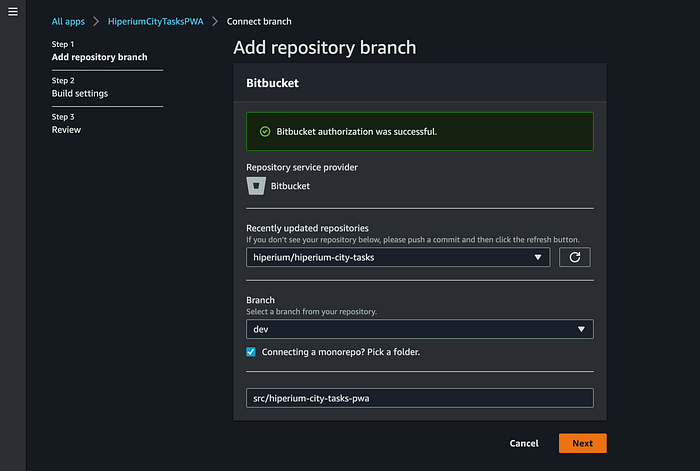The width and height of the screenshot is (700, 471).
Task: Click the Cancel button
Action: [524, 443]
